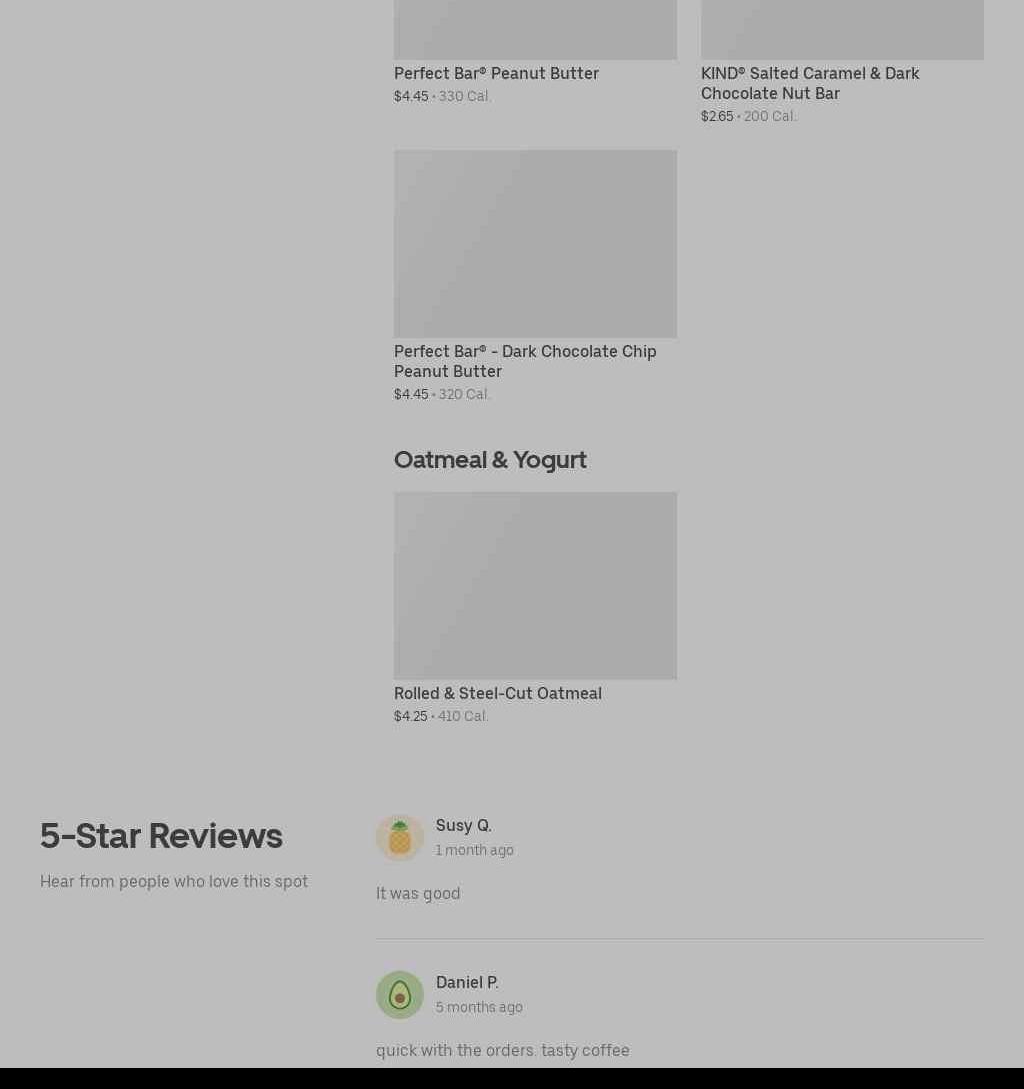1024x1089 pixels.
Task: Click the $4.25 oatmeal price line
Action: 440,716
